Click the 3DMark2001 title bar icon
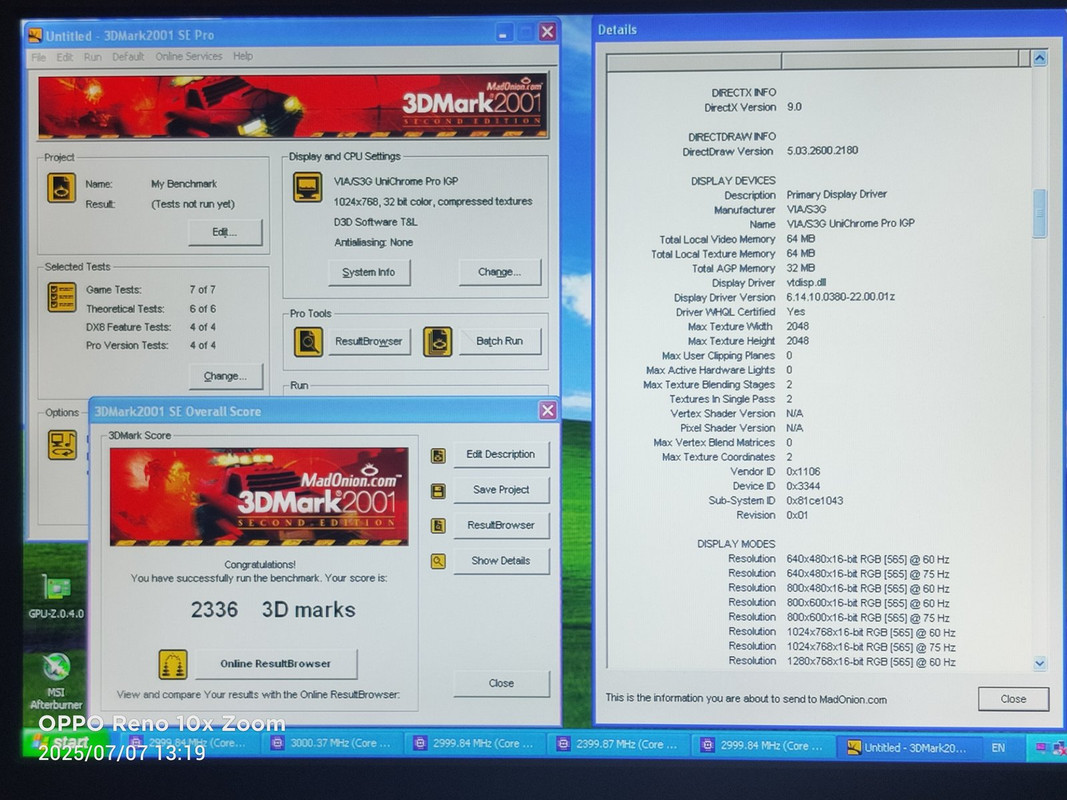 pyautogui.click(x=34, y=35)
